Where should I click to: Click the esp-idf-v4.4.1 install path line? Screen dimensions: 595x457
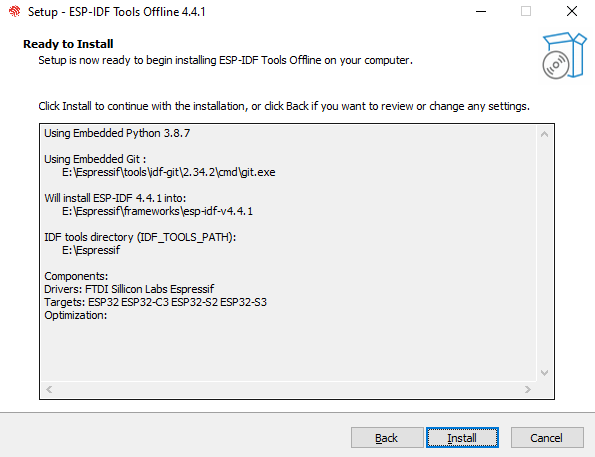click(157, 211)
